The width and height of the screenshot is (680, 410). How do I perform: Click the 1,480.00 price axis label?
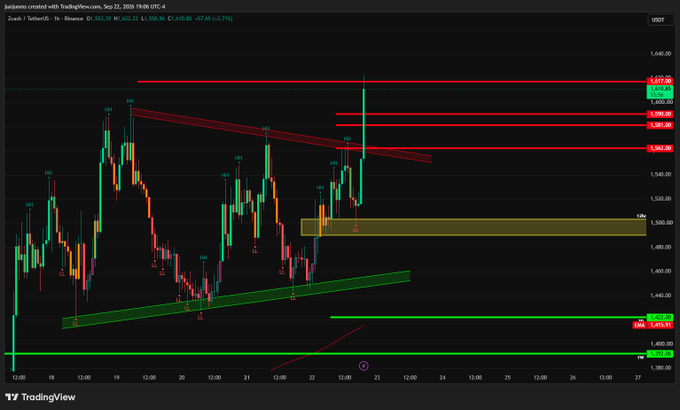tap(661, 247)
